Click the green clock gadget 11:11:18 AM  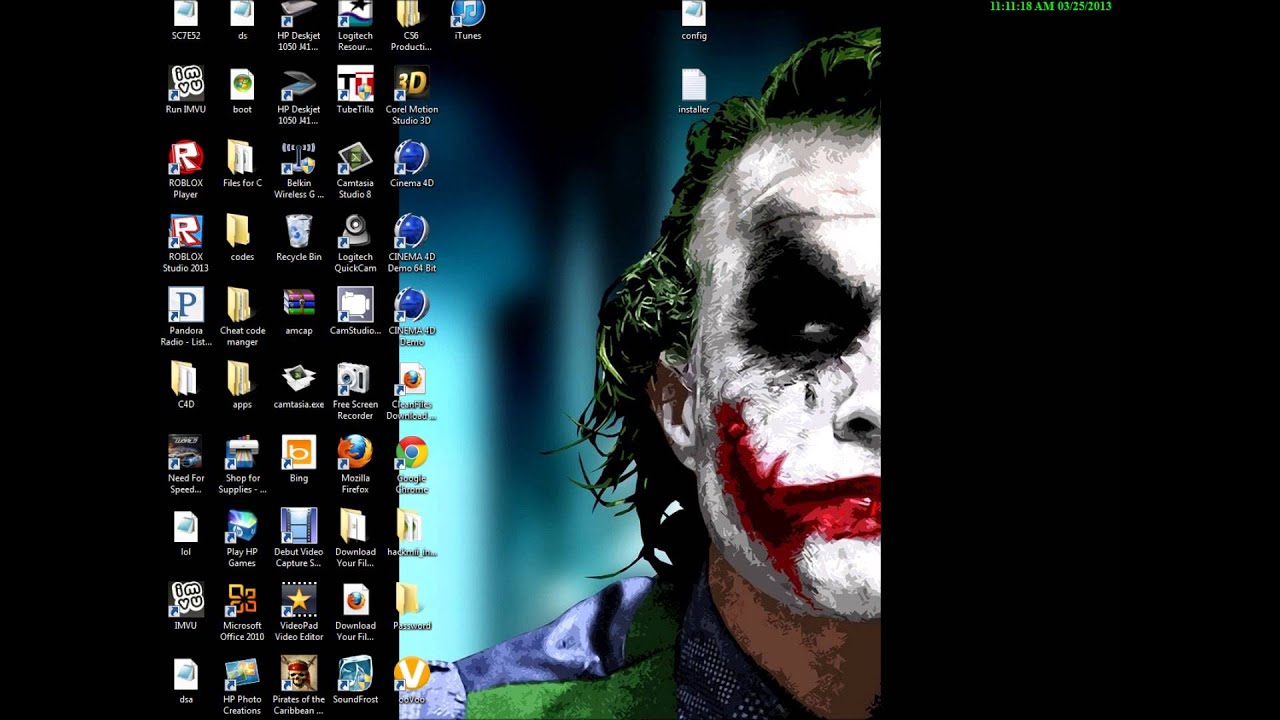click(x=1050, y=6)
